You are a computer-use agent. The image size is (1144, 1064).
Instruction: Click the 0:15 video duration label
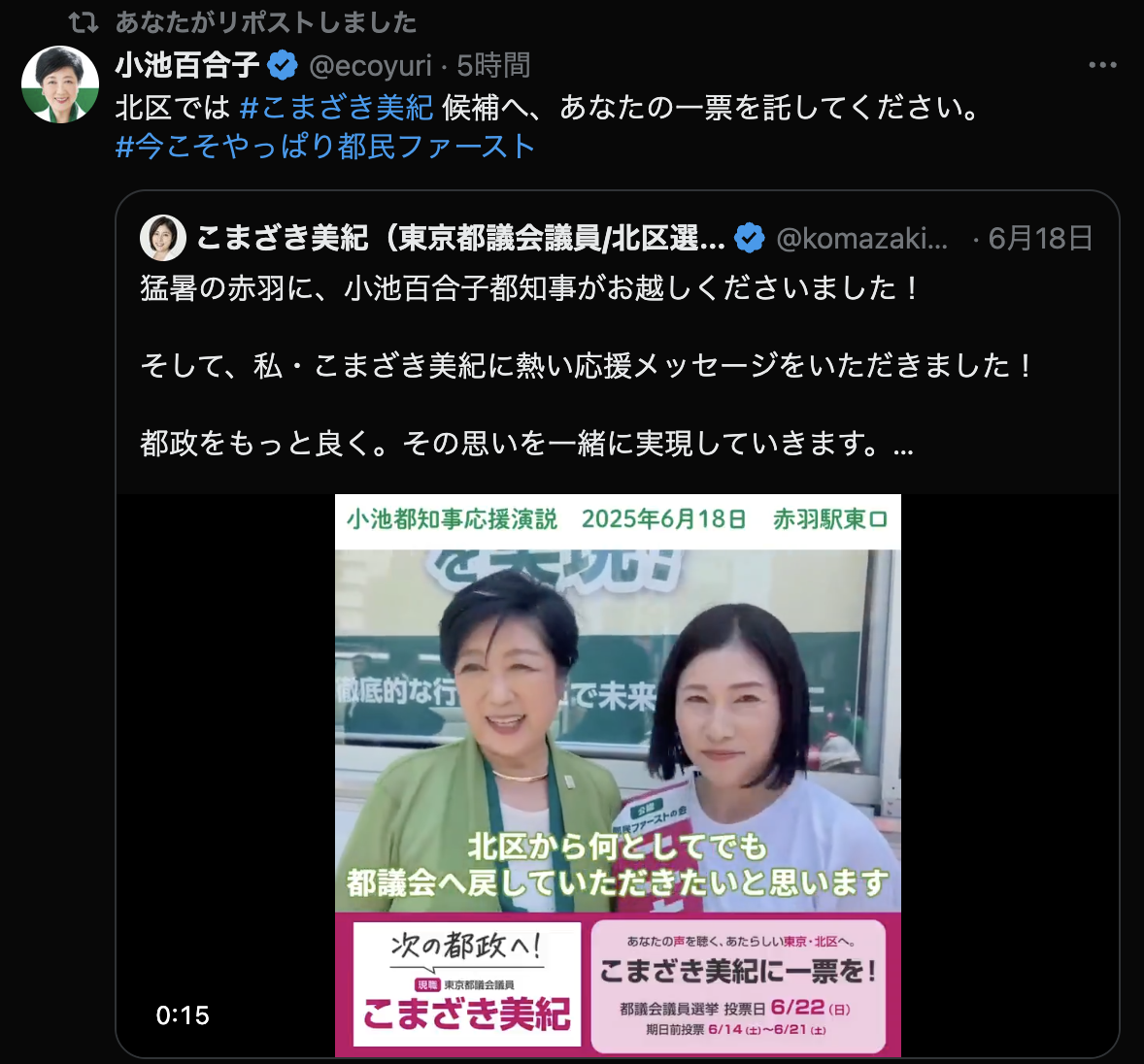[183, 1015]
